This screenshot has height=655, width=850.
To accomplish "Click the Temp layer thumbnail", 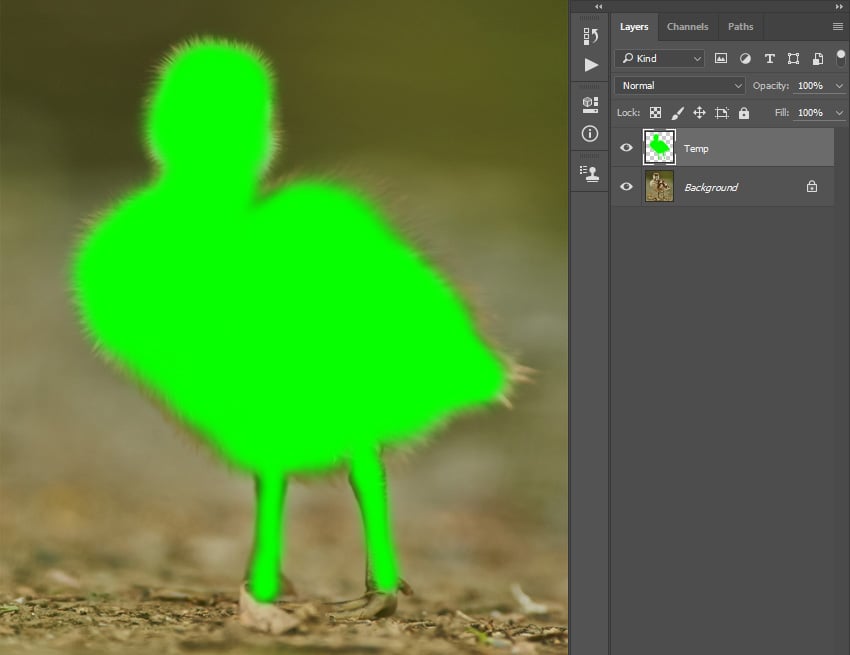I will pos(660,147).
